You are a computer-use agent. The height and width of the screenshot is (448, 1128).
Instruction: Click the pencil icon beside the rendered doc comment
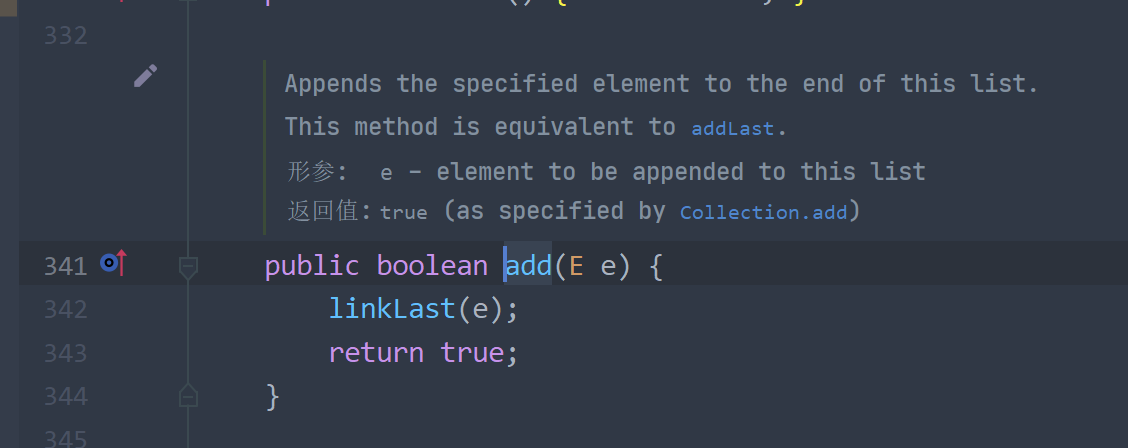coord(146,75)
